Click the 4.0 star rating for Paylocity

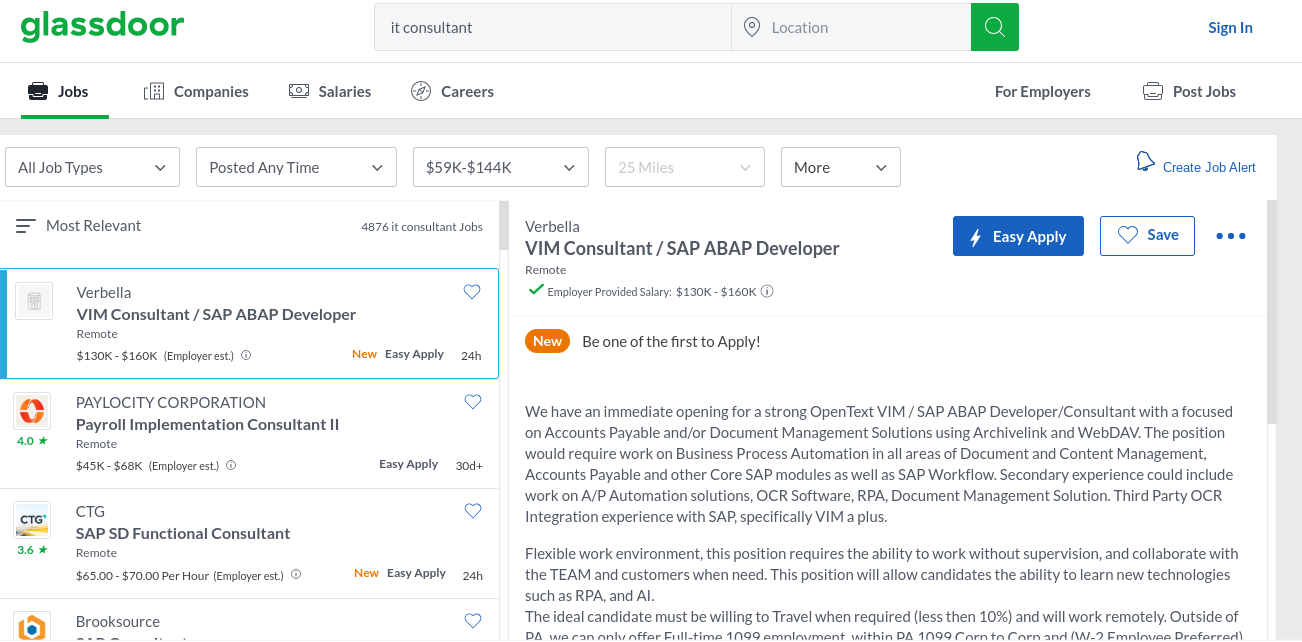click(32, 441)
